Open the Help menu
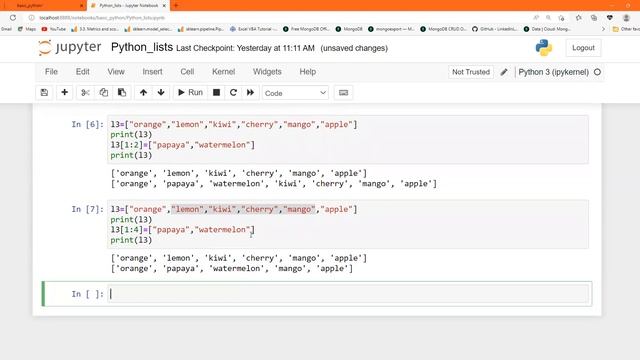 (308, 72)
